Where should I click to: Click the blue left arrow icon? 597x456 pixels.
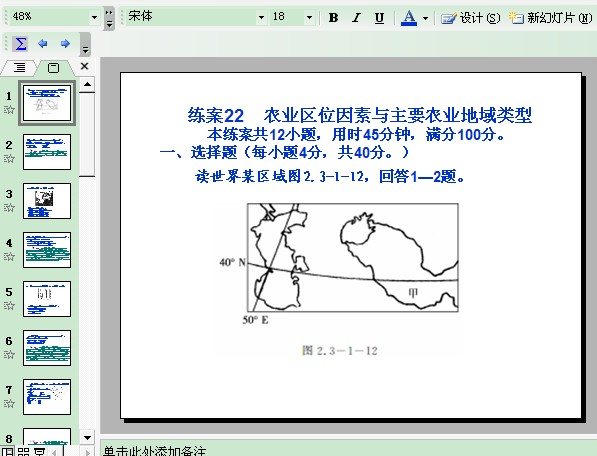(x=43, y=44)
